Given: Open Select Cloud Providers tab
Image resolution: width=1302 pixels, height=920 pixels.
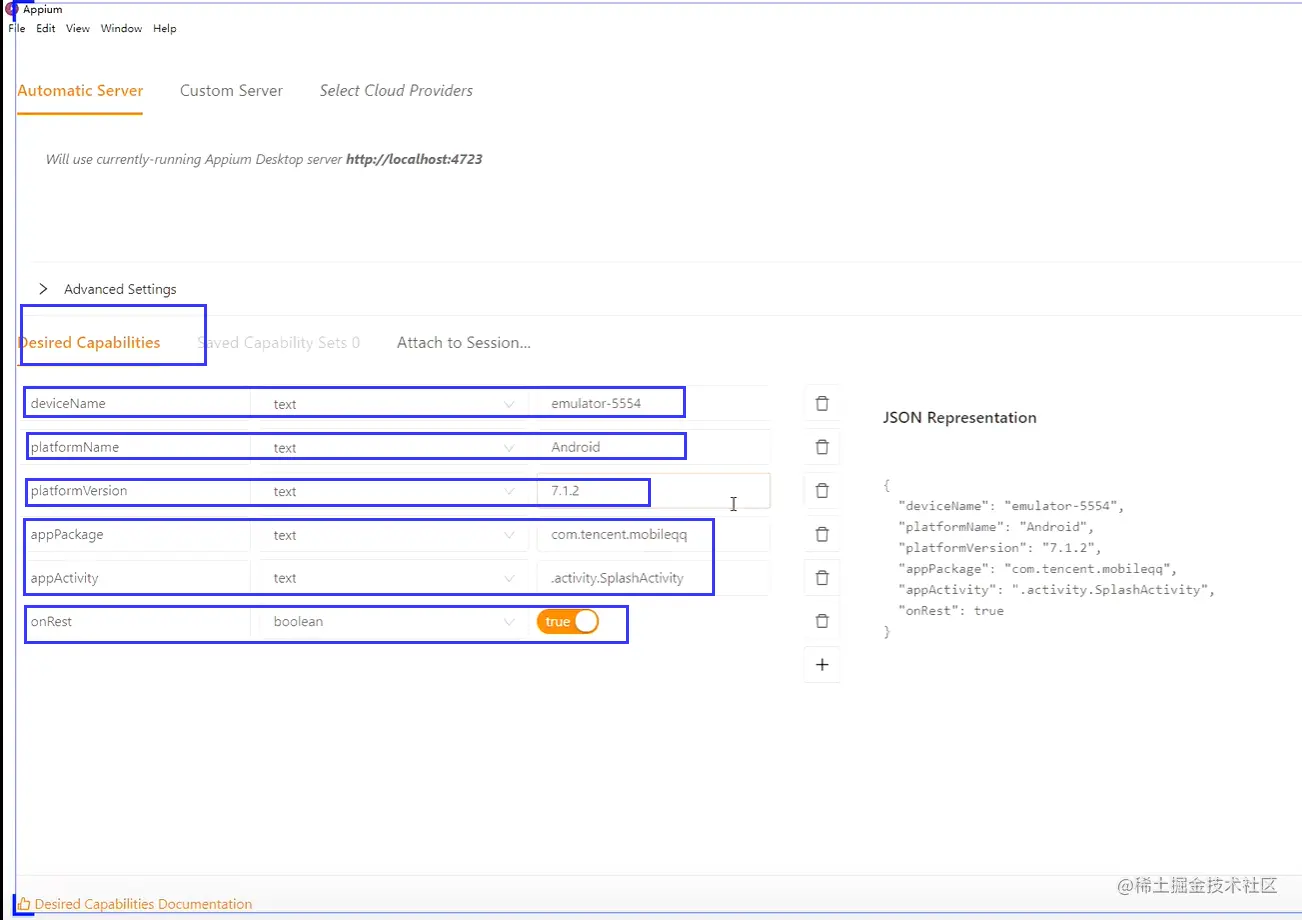Looking at the screenshot, I should tap(396, 90).
